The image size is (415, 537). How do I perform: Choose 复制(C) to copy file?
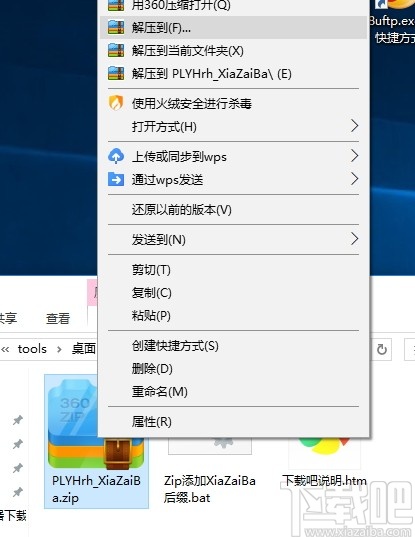233,292
